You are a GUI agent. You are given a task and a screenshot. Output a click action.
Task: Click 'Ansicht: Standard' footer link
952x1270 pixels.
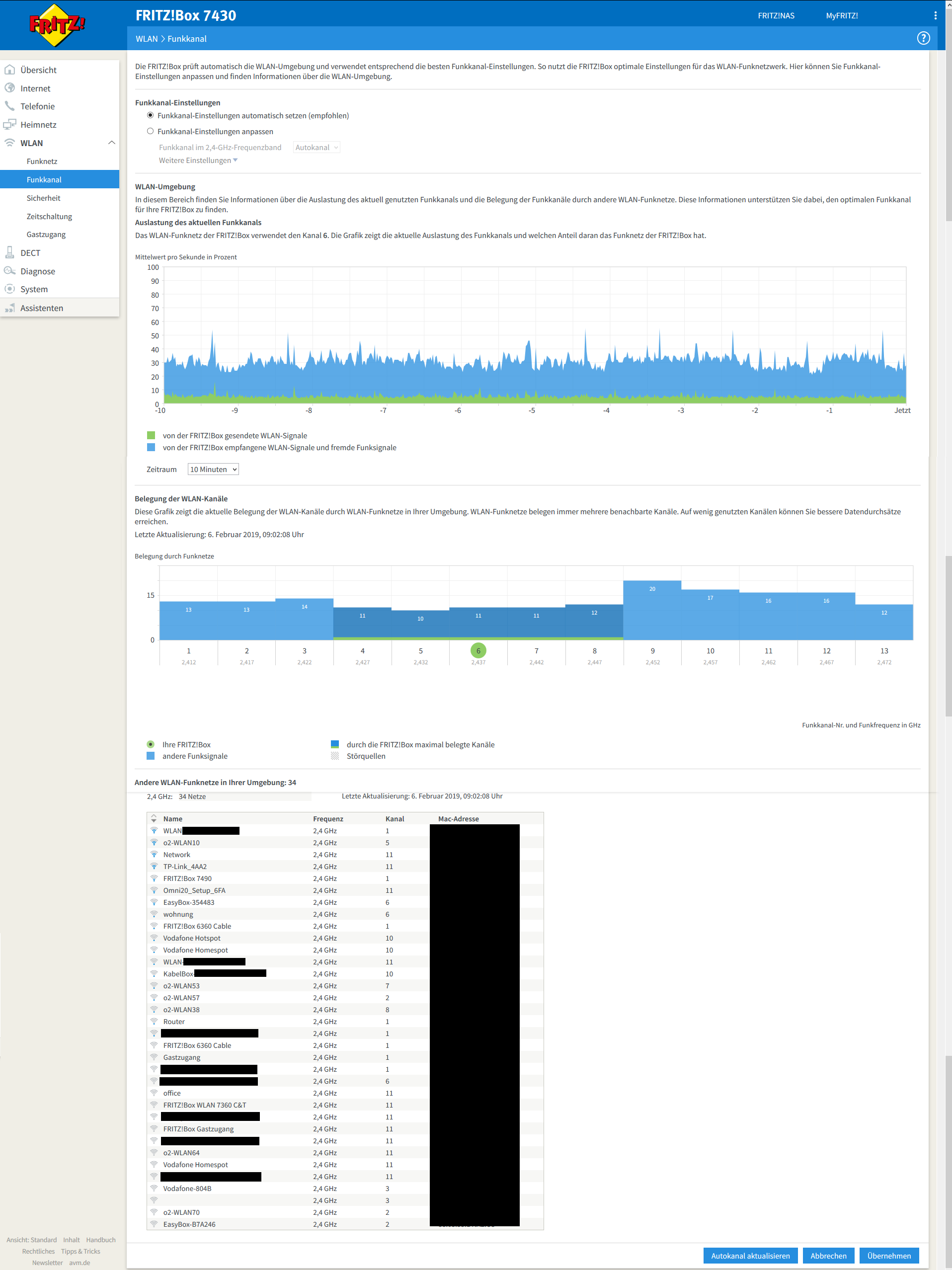coord(32,1240)
